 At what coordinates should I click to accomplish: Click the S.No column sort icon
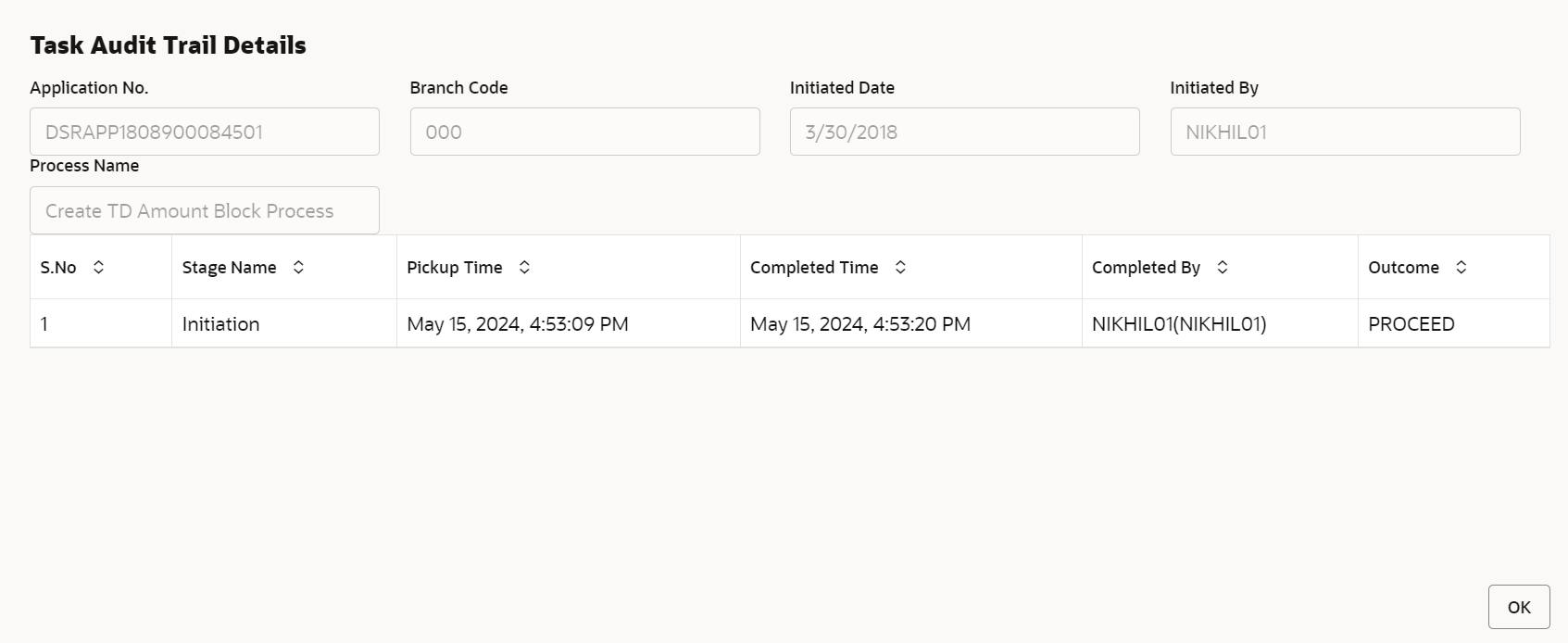(98, 268)
